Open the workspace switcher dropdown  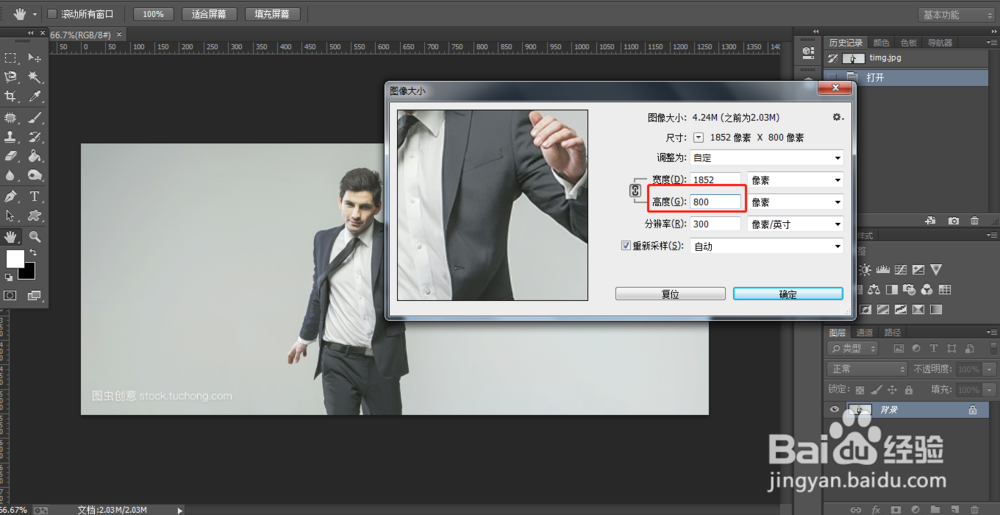[956, 15]
